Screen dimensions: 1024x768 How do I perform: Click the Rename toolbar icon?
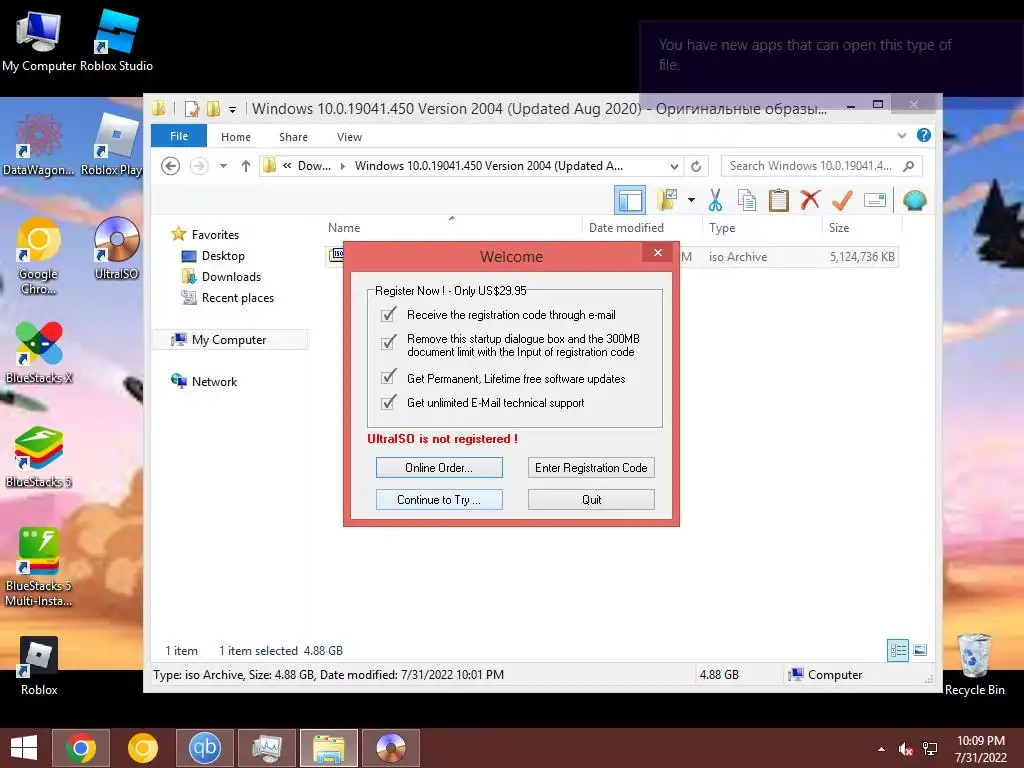point(874,200)
